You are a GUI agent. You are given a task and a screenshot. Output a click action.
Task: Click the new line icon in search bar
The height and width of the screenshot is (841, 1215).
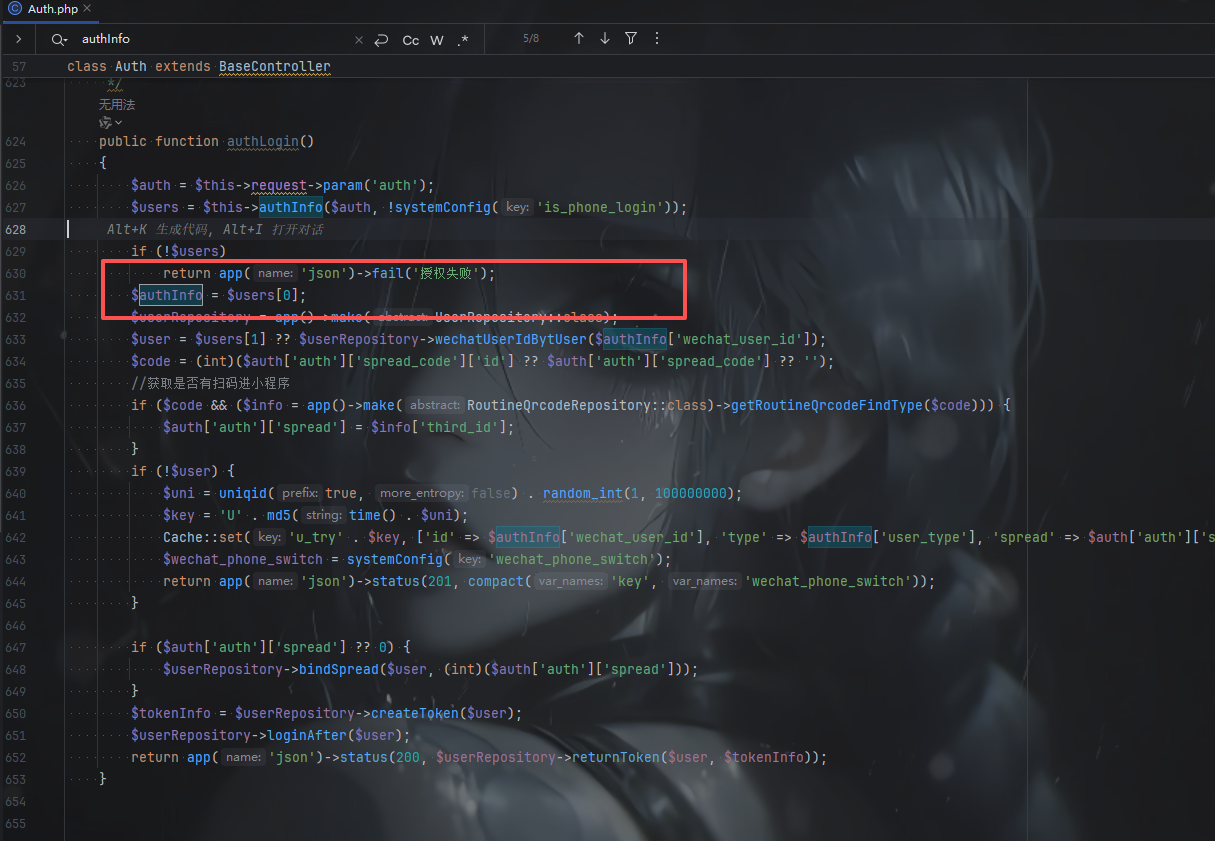[381, 40]
